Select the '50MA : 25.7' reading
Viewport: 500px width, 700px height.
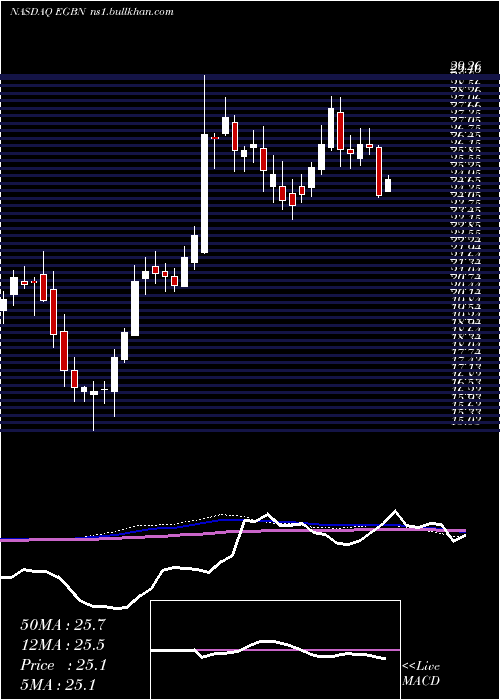(x=63, y=625)
